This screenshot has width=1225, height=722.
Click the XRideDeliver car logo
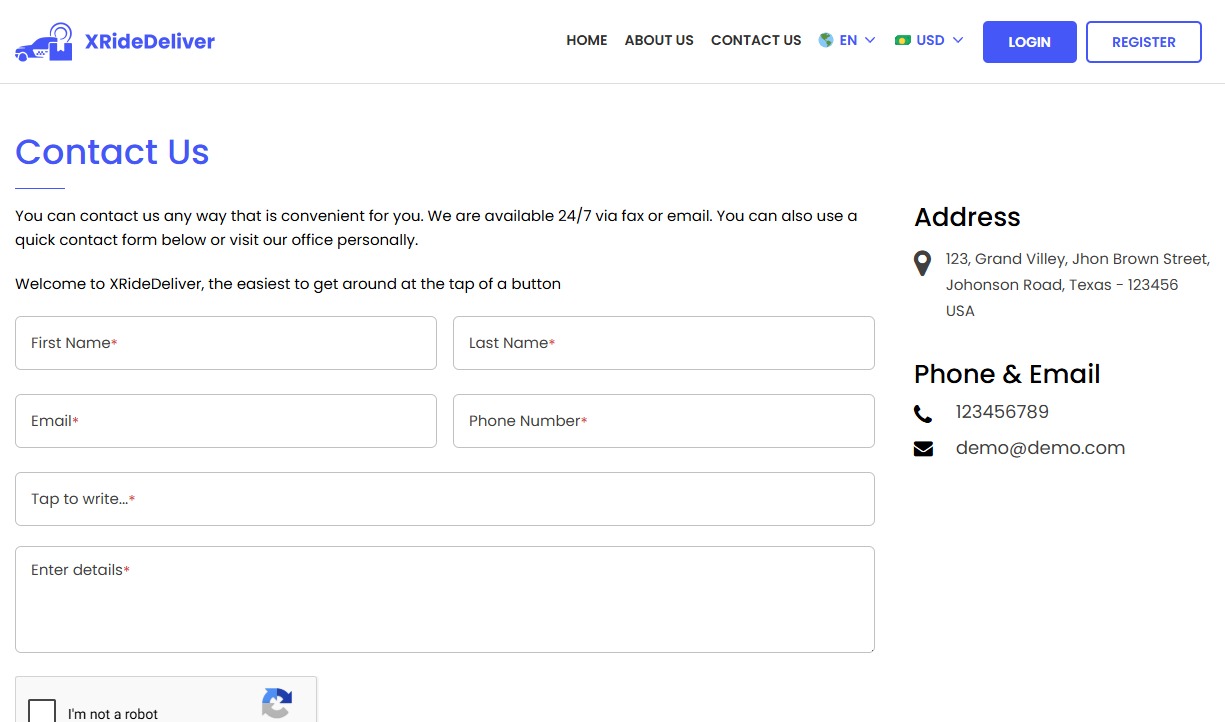point(42,40)
